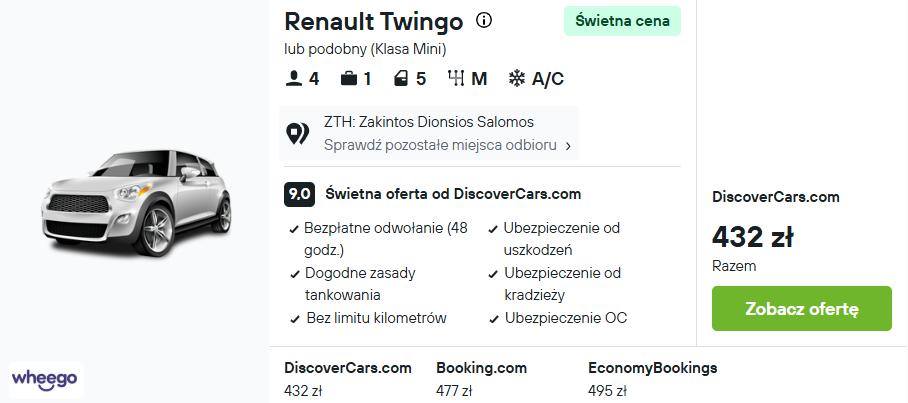Viewport: 908px width, 403px height.
Task: Click the 432 zł total price
Action: tap(752, 237)
